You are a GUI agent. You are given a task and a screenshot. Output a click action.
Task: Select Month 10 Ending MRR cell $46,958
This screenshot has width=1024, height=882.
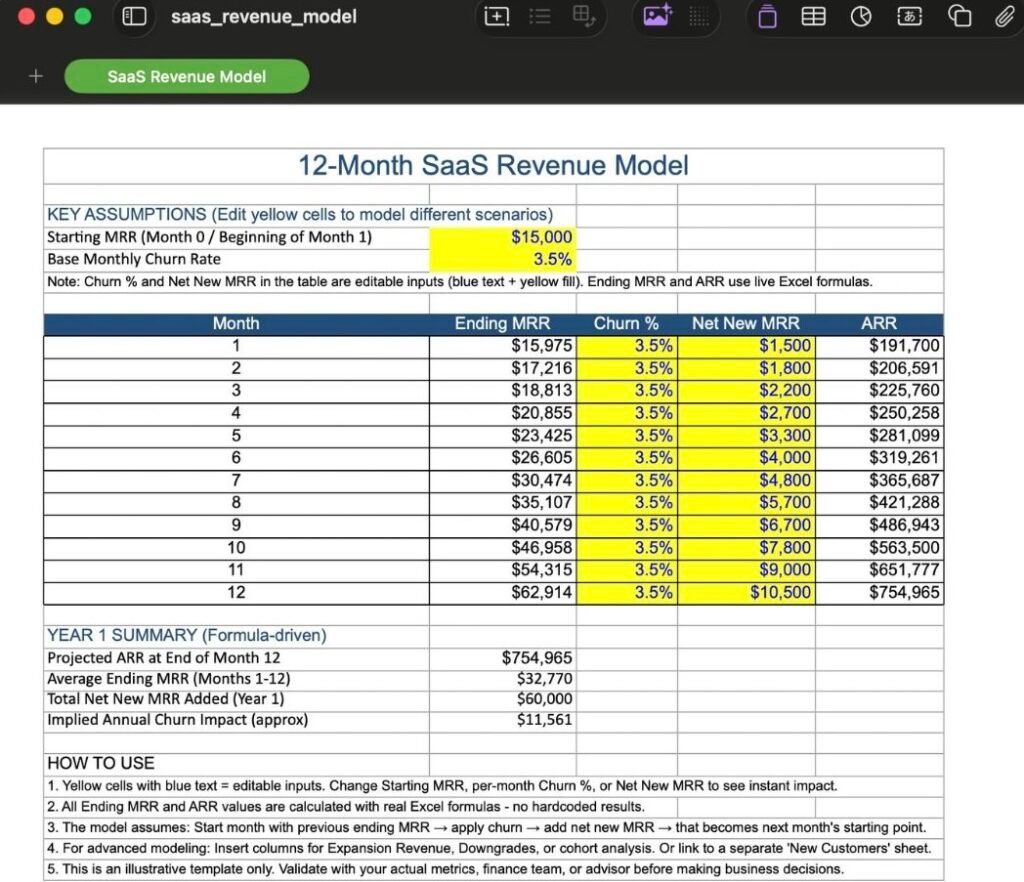pyautogui.click(x=503, y=548)
